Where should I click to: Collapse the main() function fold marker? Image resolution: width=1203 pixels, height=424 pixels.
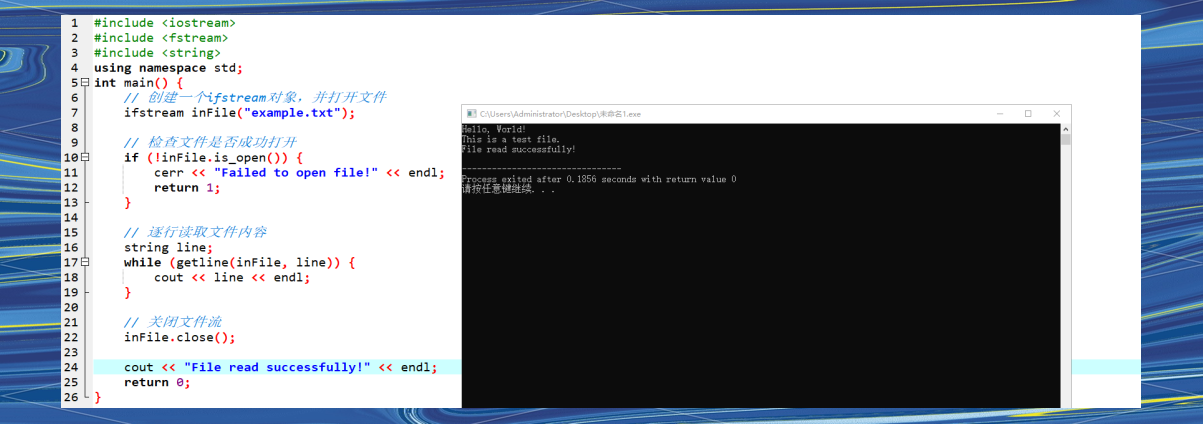pyautogui.click(x=85, y=83)
